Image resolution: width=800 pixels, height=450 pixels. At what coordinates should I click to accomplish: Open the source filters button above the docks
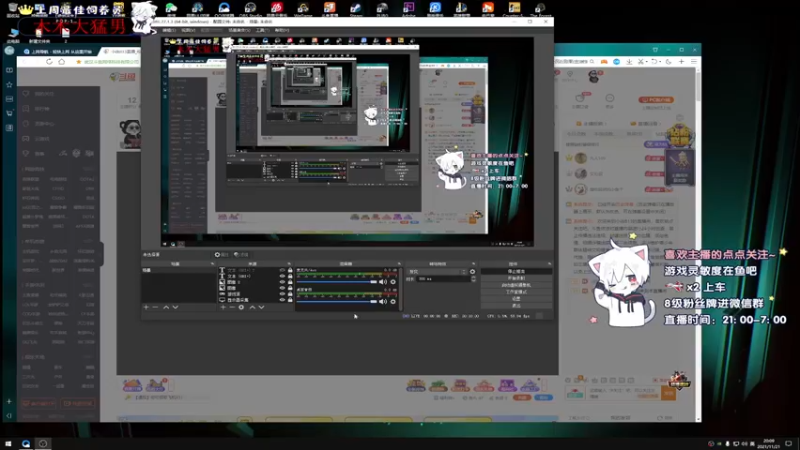pos(241,255)
